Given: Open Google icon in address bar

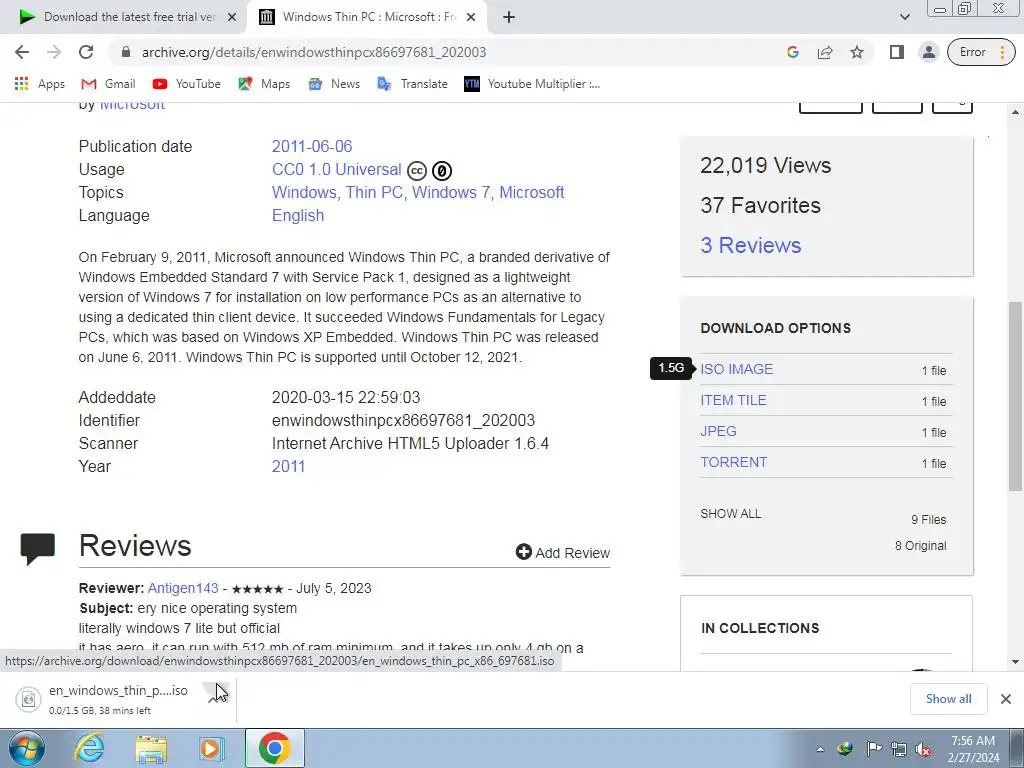Looking at the screenshot, I should click(793, 52).
